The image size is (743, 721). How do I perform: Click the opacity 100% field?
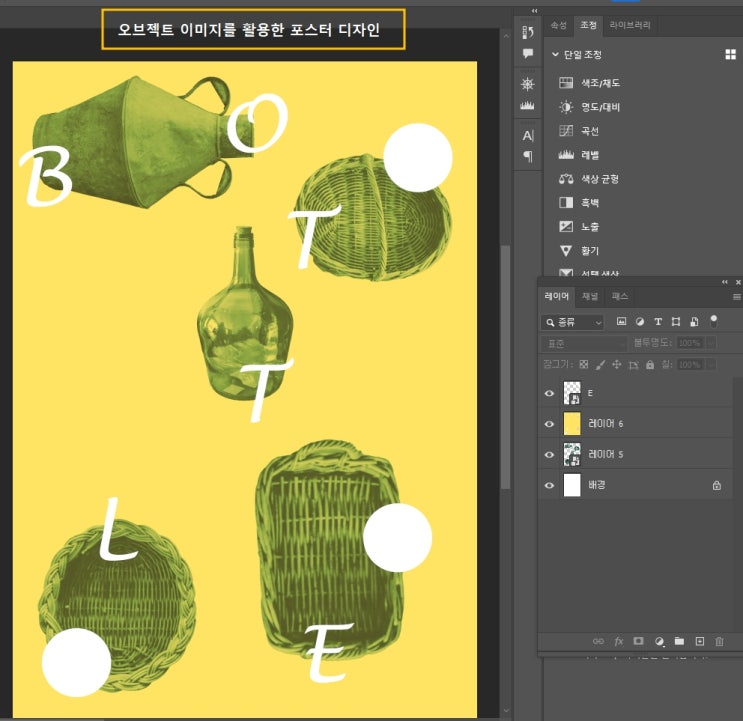click(690, 343)
